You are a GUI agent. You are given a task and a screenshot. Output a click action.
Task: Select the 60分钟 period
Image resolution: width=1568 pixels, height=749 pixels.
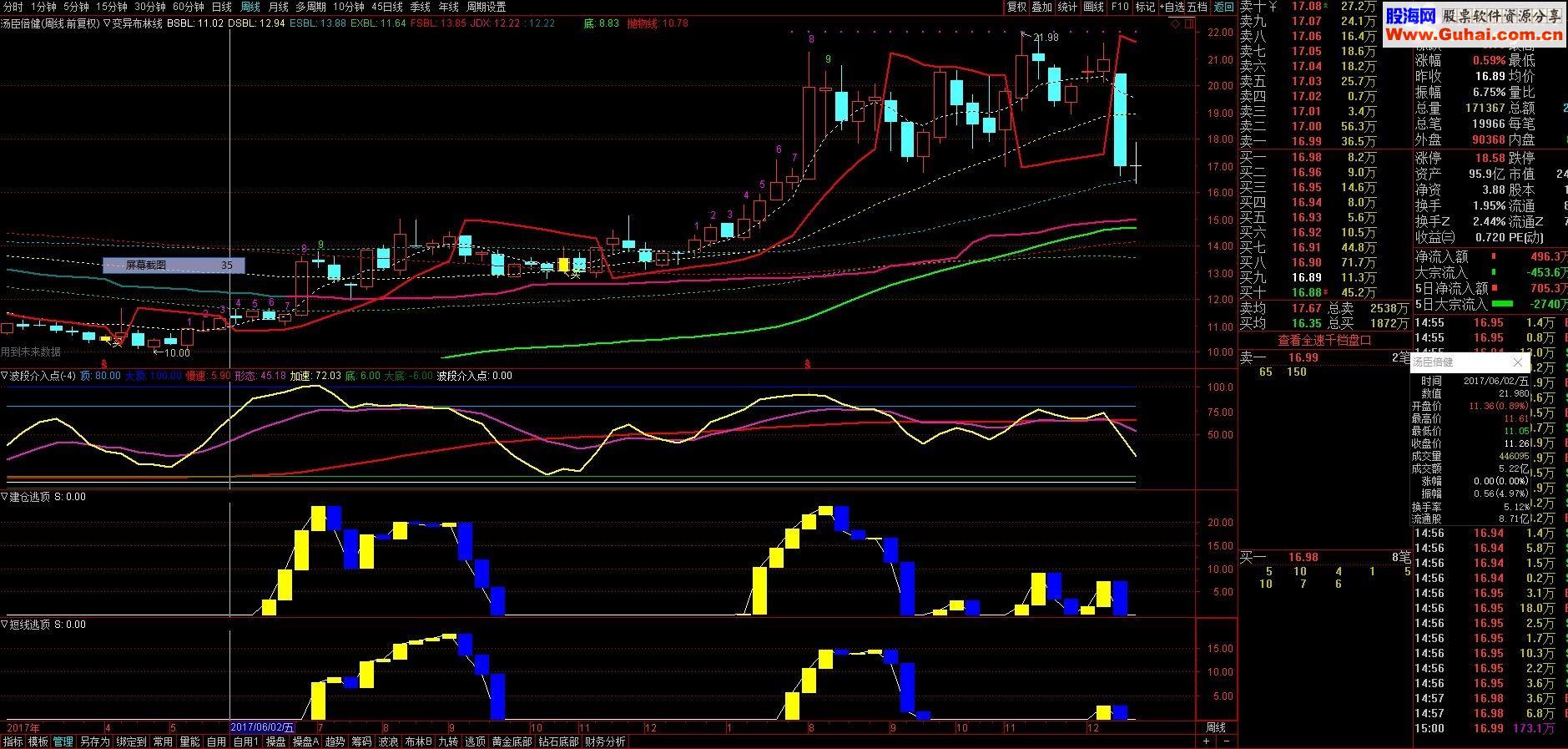(x=189, y=7)
